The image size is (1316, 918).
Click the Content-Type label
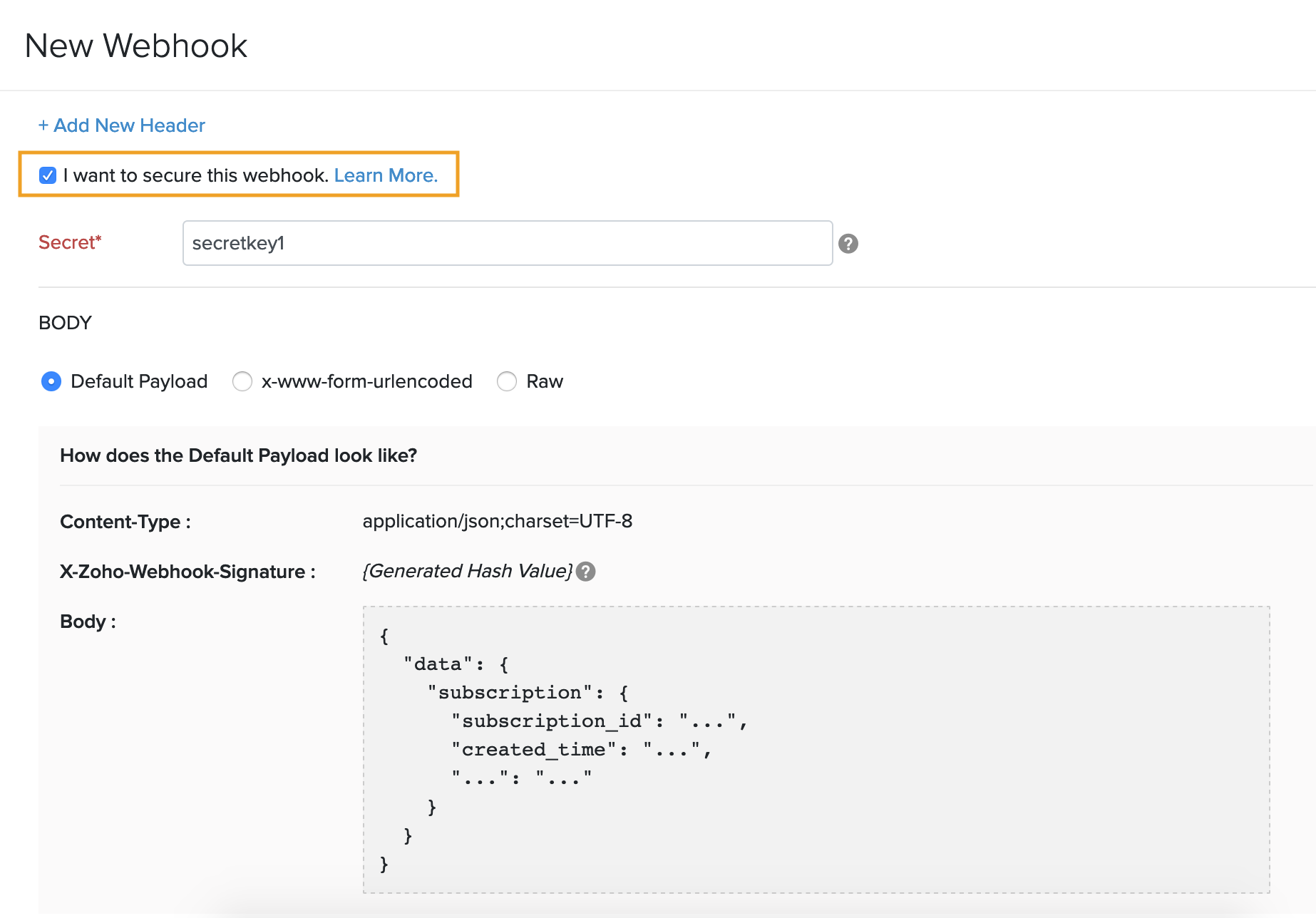pyautogui.click(x=125, y=522)
